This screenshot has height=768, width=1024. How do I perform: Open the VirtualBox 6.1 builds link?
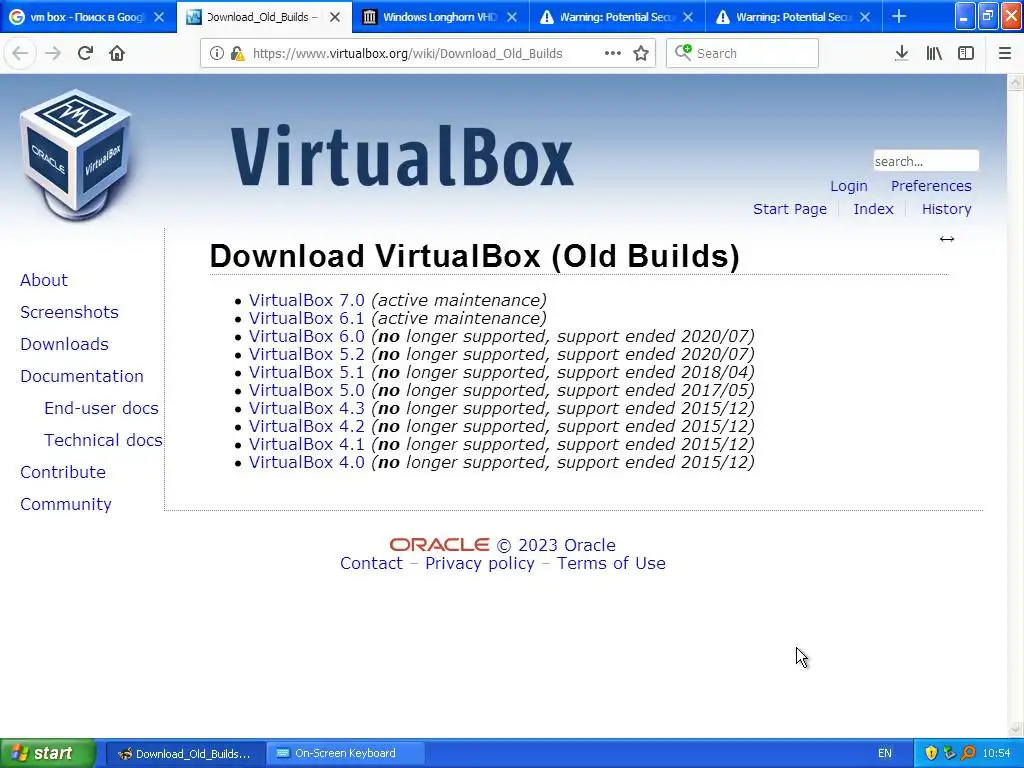point(306,318)
